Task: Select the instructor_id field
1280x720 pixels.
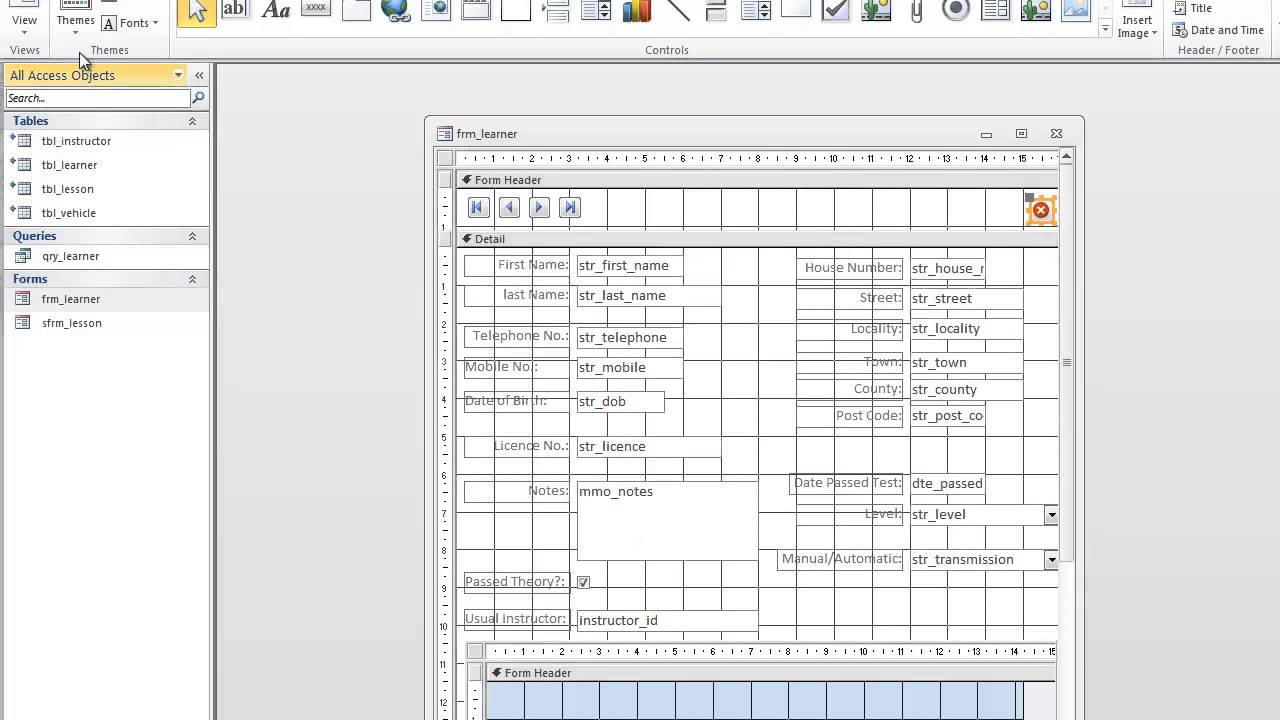Action: [667, 620]
